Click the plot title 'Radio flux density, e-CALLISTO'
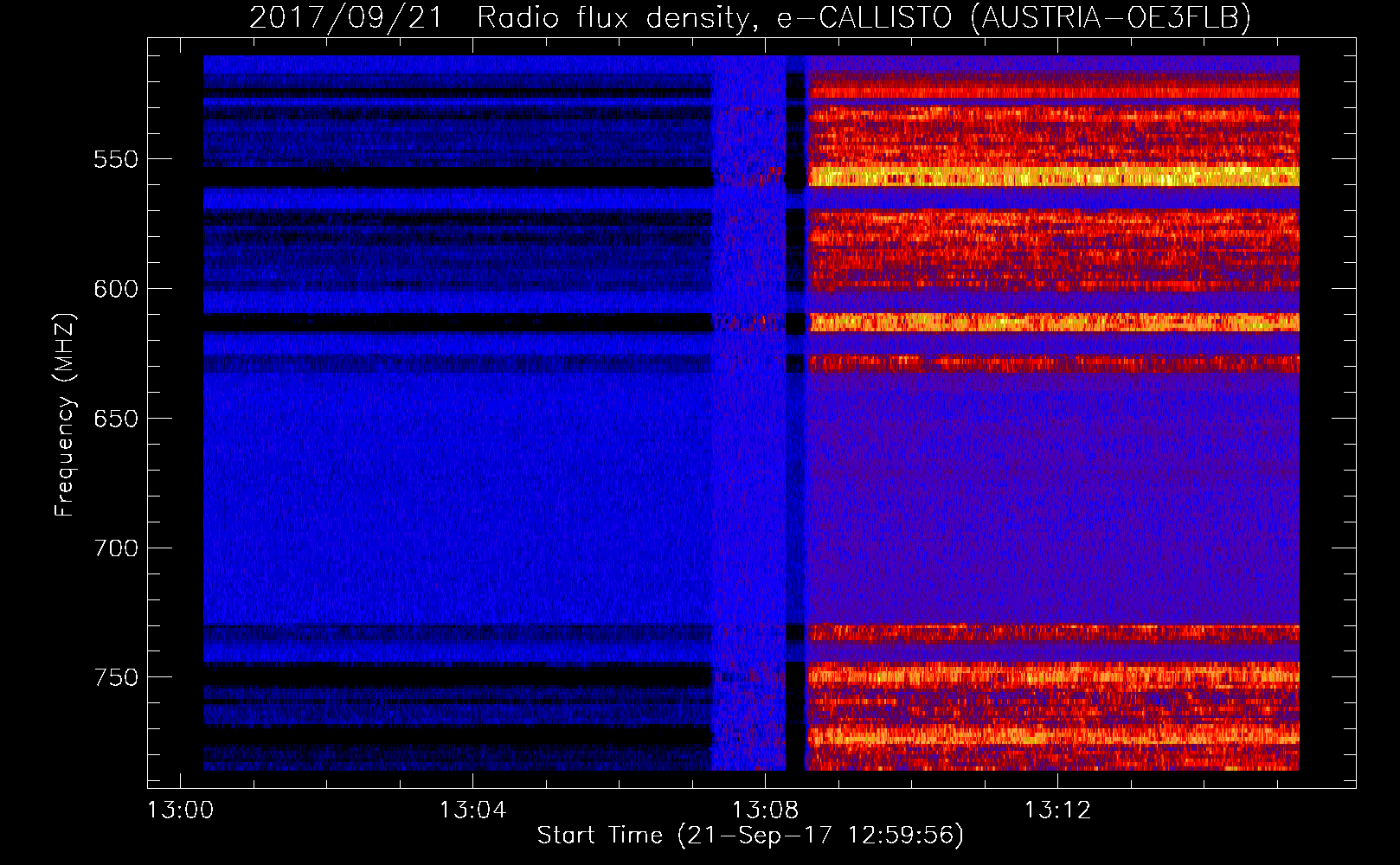 [x=715, y=17]
